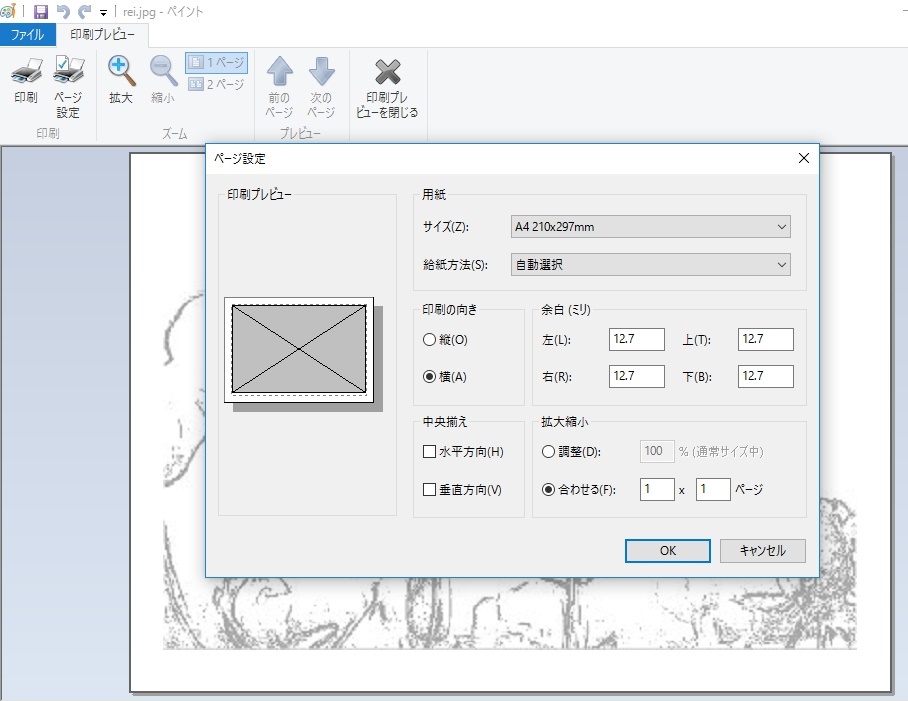Open the 給紙方法 paper source dropdown
Viewport: 908px width, 701px height.
coord(650,265)
